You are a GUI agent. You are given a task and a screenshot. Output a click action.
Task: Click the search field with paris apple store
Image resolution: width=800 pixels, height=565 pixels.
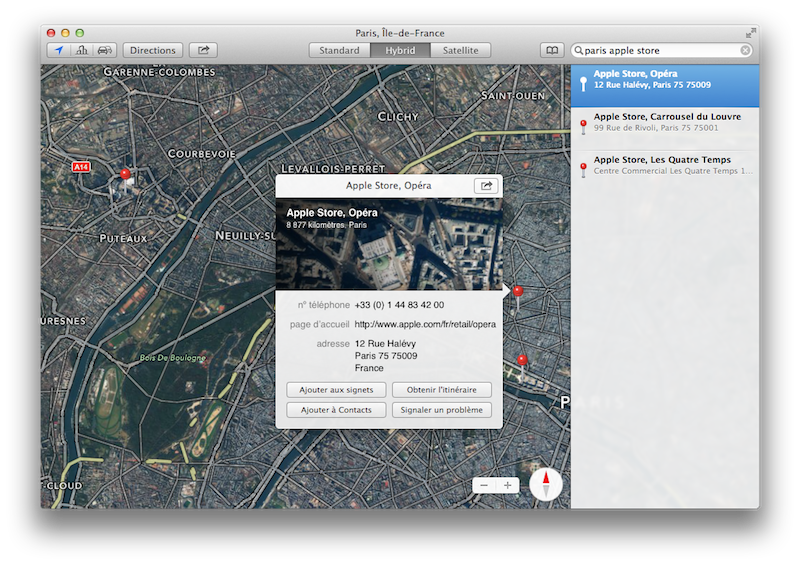(661, 50)
